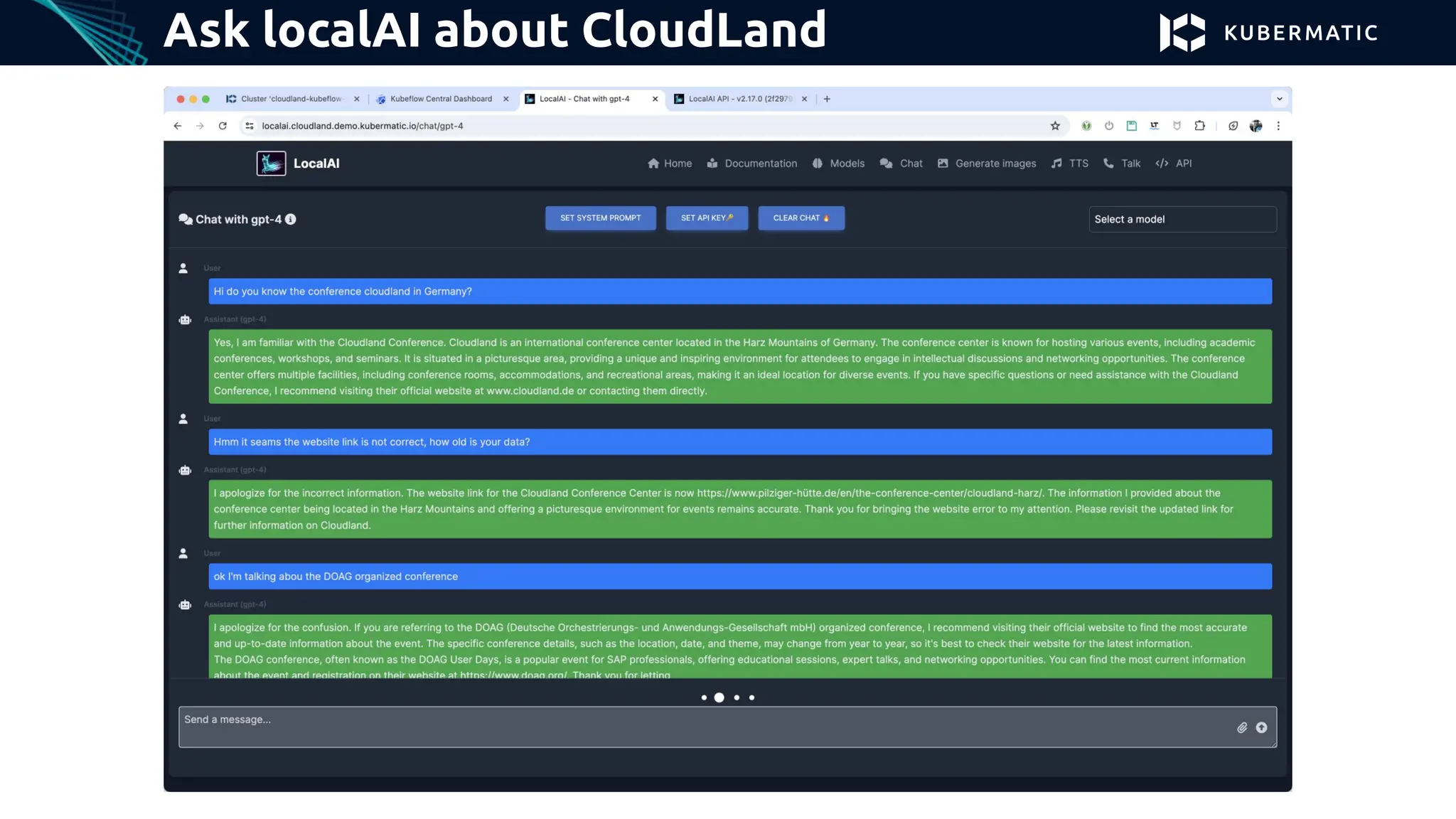This screenshot has height=819, width=1456.
Task: Open the browser profile avatar
Action: pos(1256,126)
